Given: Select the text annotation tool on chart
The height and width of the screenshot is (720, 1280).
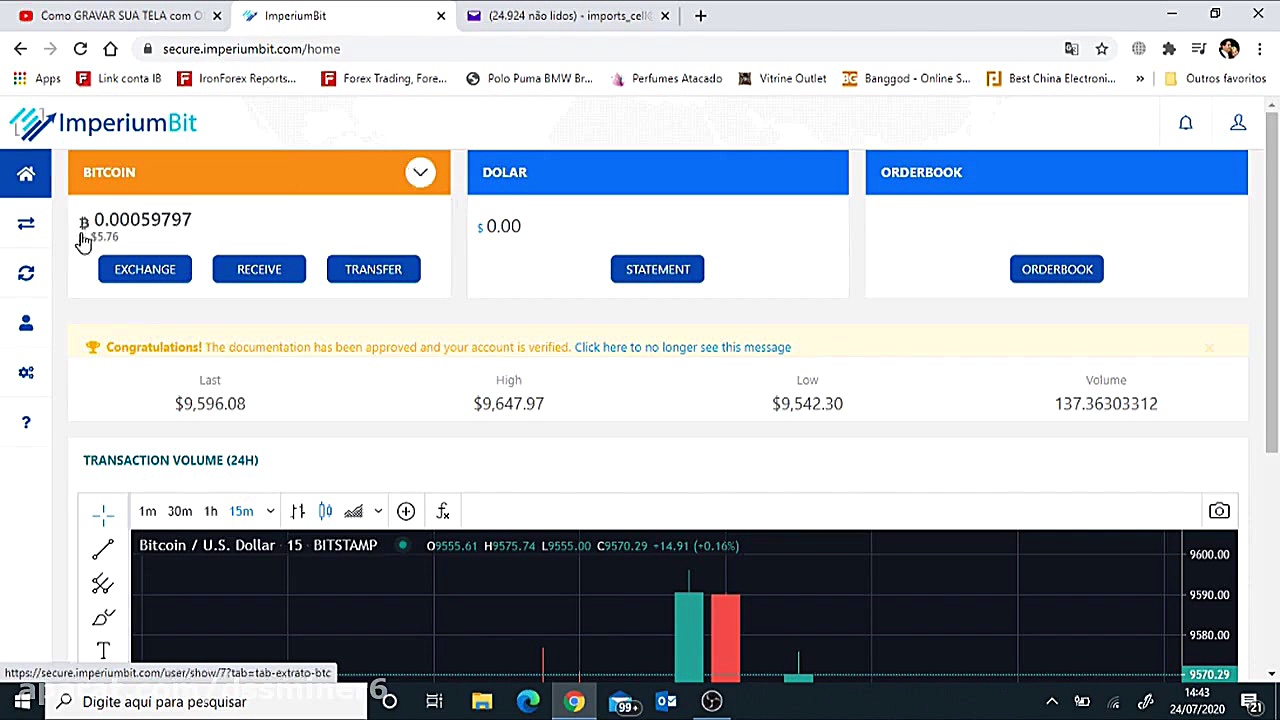Looking at the screenshot, I should [103, 650].
